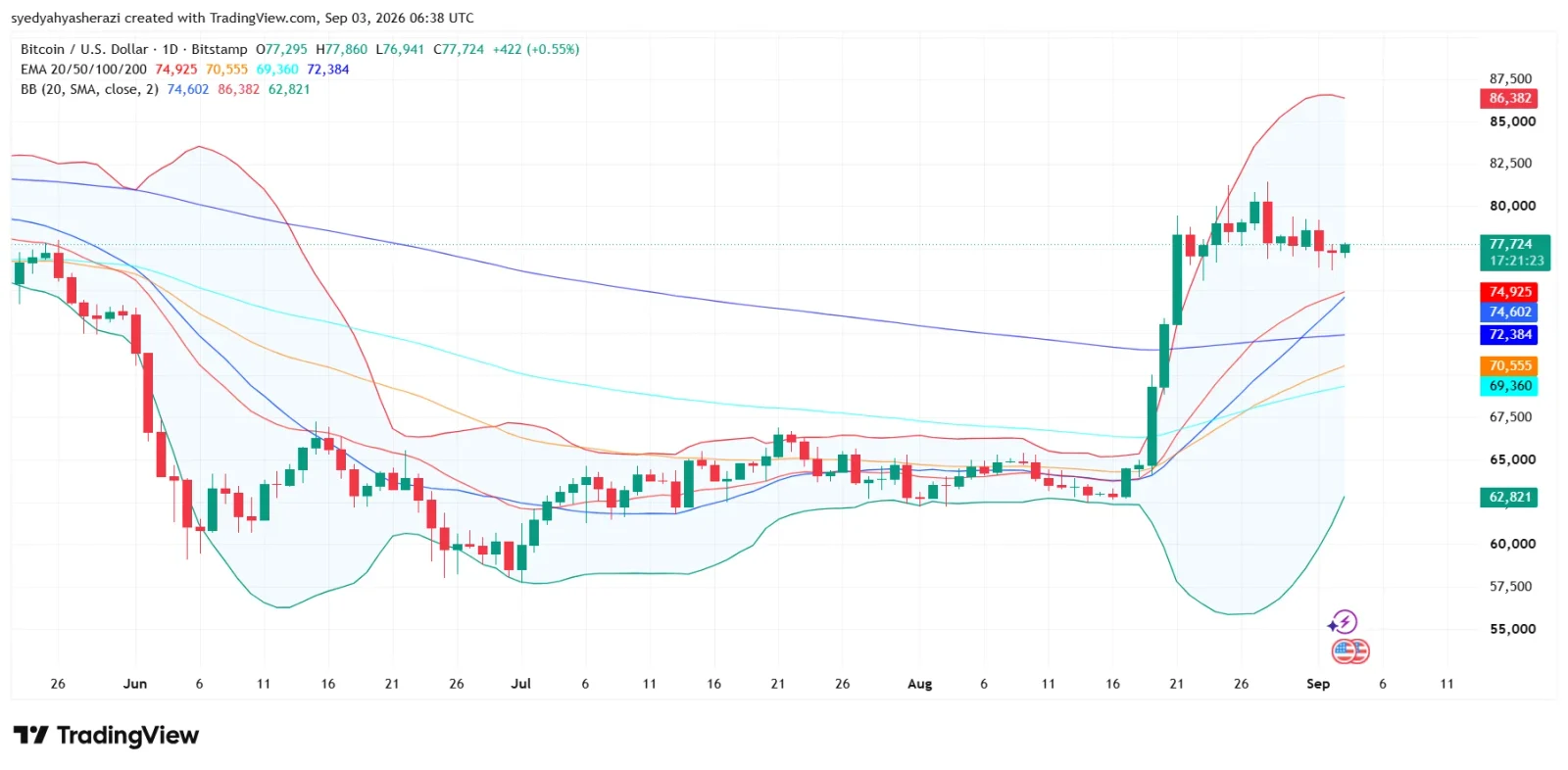Click the blue 74,602 BB basis label
The image size is (1568, 770).
point(1508,313)
